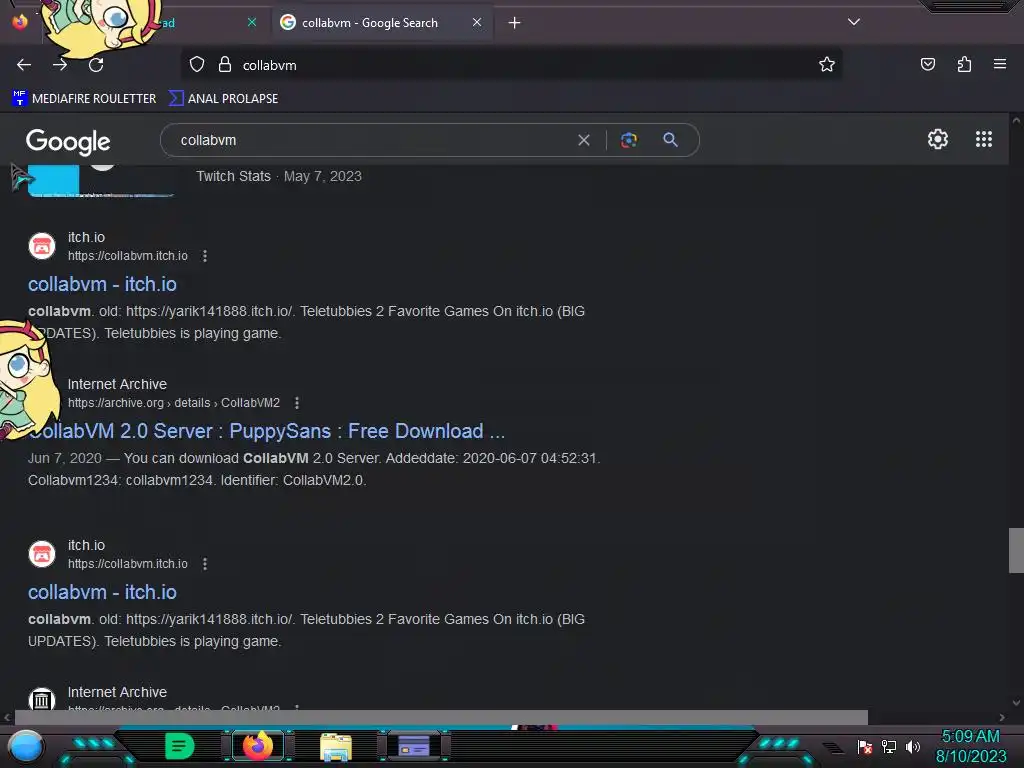This screenshot has width=1024, height=768.
Task: Click the padlock site security icon
Action: click(225, 65)
